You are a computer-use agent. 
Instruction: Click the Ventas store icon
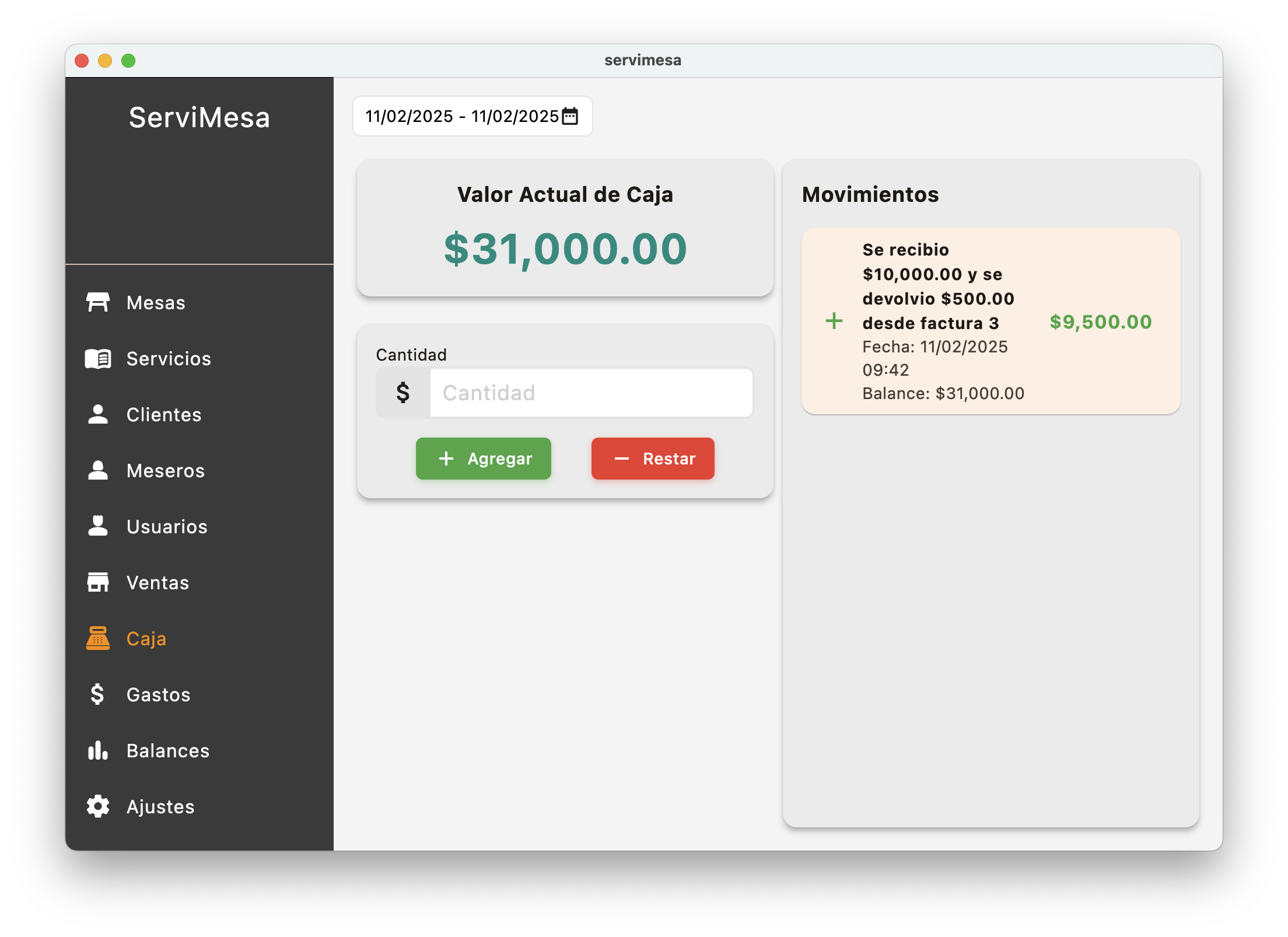pos(97,582)
